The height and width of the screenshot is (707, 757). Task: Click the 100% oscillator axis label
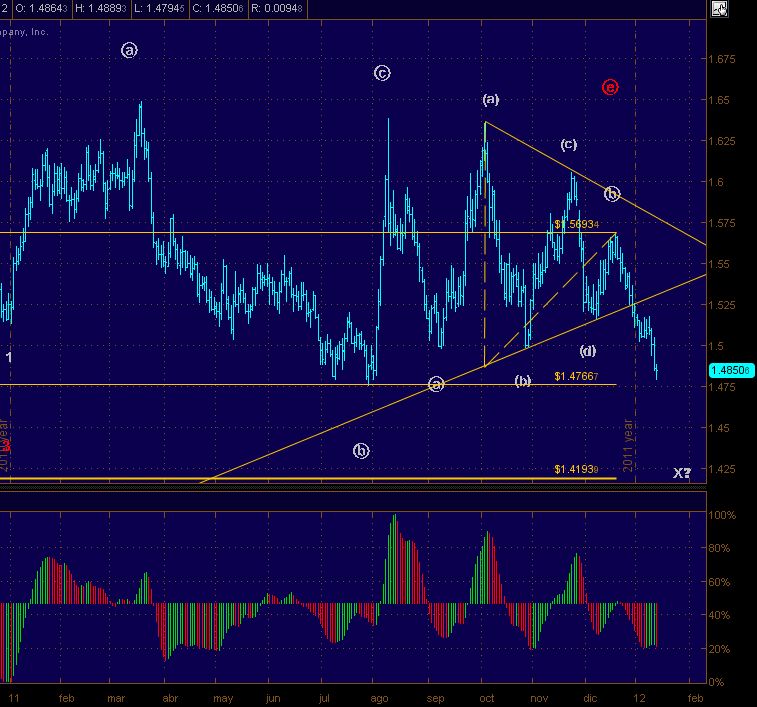point(722,515)
